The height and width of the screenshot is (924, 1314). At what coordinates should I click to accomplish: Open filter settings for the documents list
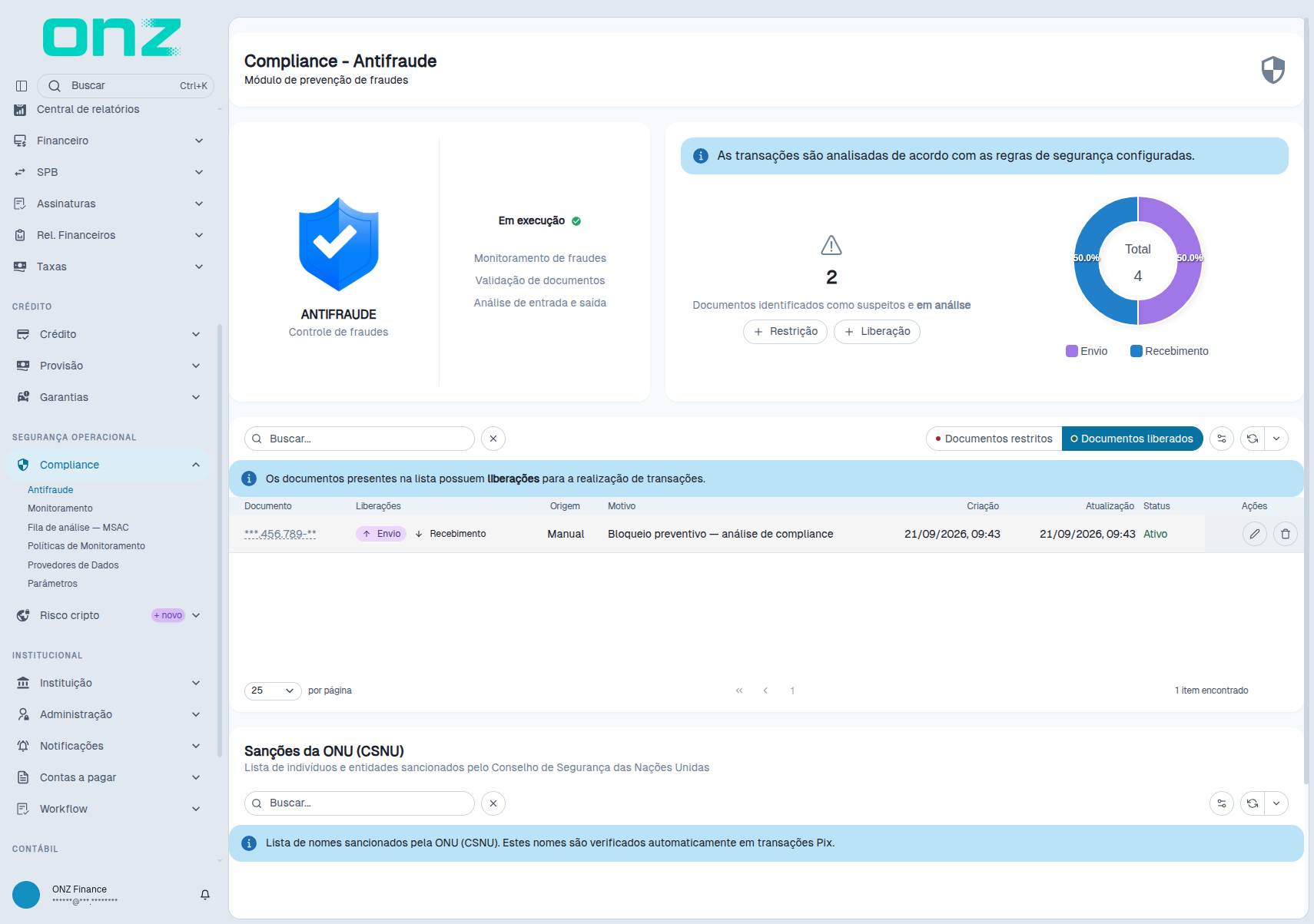[1222, 439]
